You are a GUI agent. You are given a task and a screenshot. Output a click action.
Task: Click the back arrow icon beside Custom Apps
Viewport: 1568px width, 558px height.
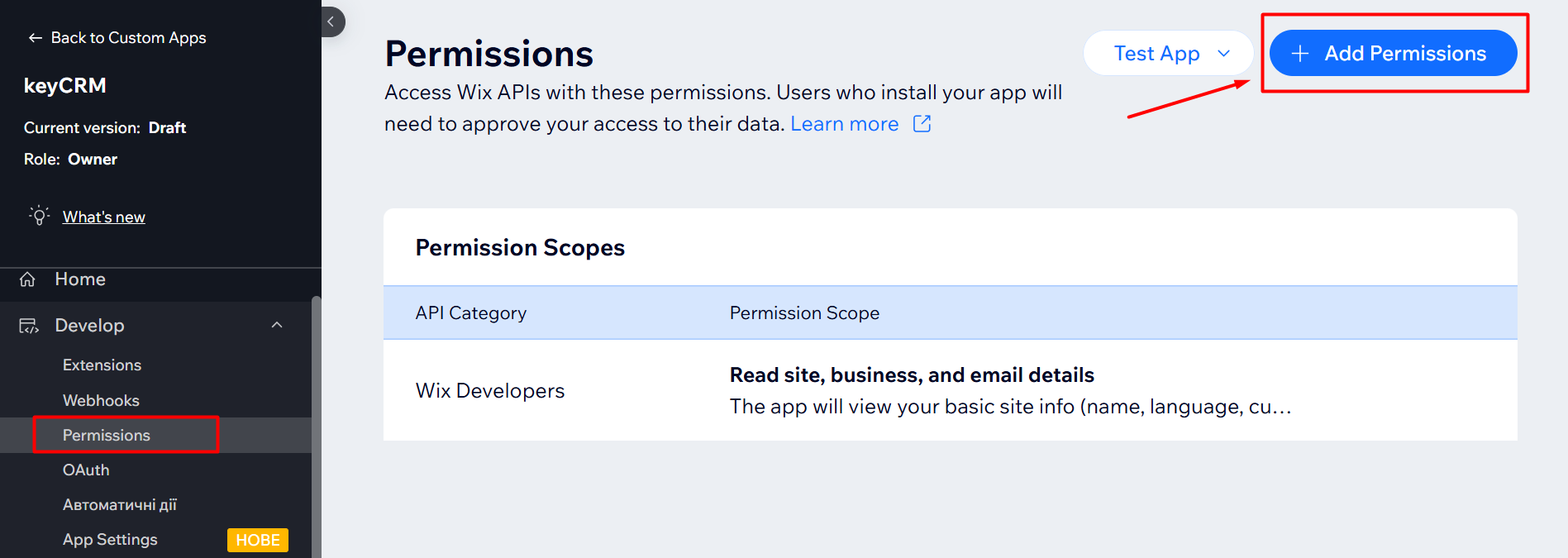[x=35, y=38]
